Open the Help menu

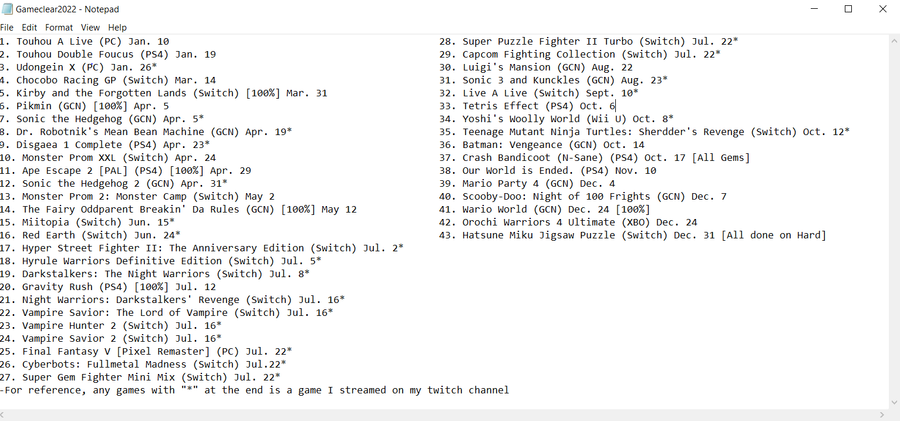[x=117, y=27]
